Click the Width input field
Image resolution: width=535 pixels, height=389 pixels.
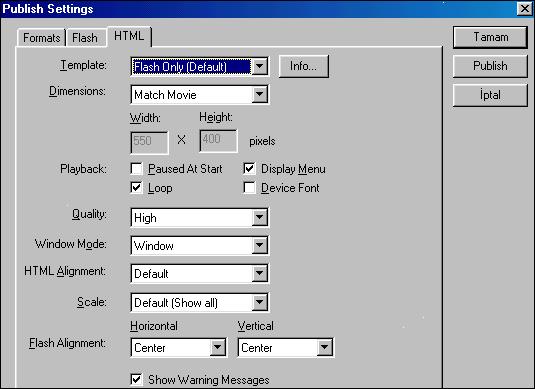coord(149,142)
